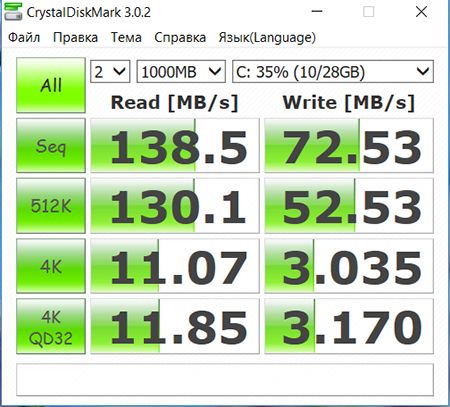The height and width of the screenshot is (407, 450).
Task: Open the drive selector C: 35% (10/28GB)
Action: point(333,72)
